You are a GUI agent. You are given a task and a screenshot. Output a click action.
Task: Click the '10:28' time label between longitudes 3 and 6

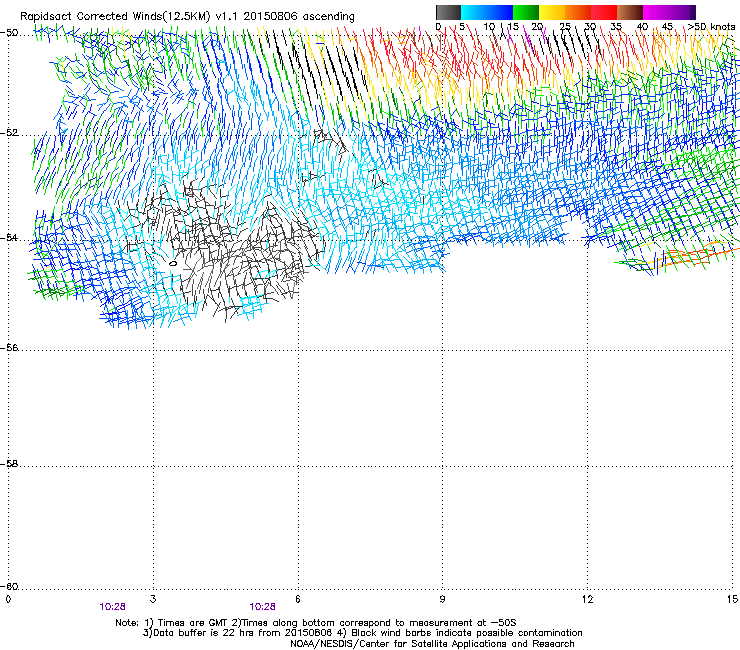262,607
